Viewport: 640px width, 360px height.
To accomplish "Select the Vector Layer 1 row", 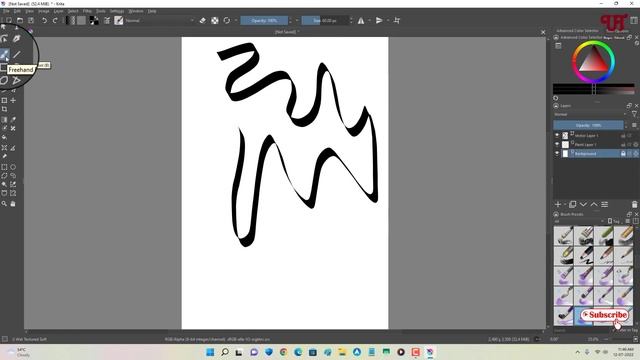I will tap(596, 135).
